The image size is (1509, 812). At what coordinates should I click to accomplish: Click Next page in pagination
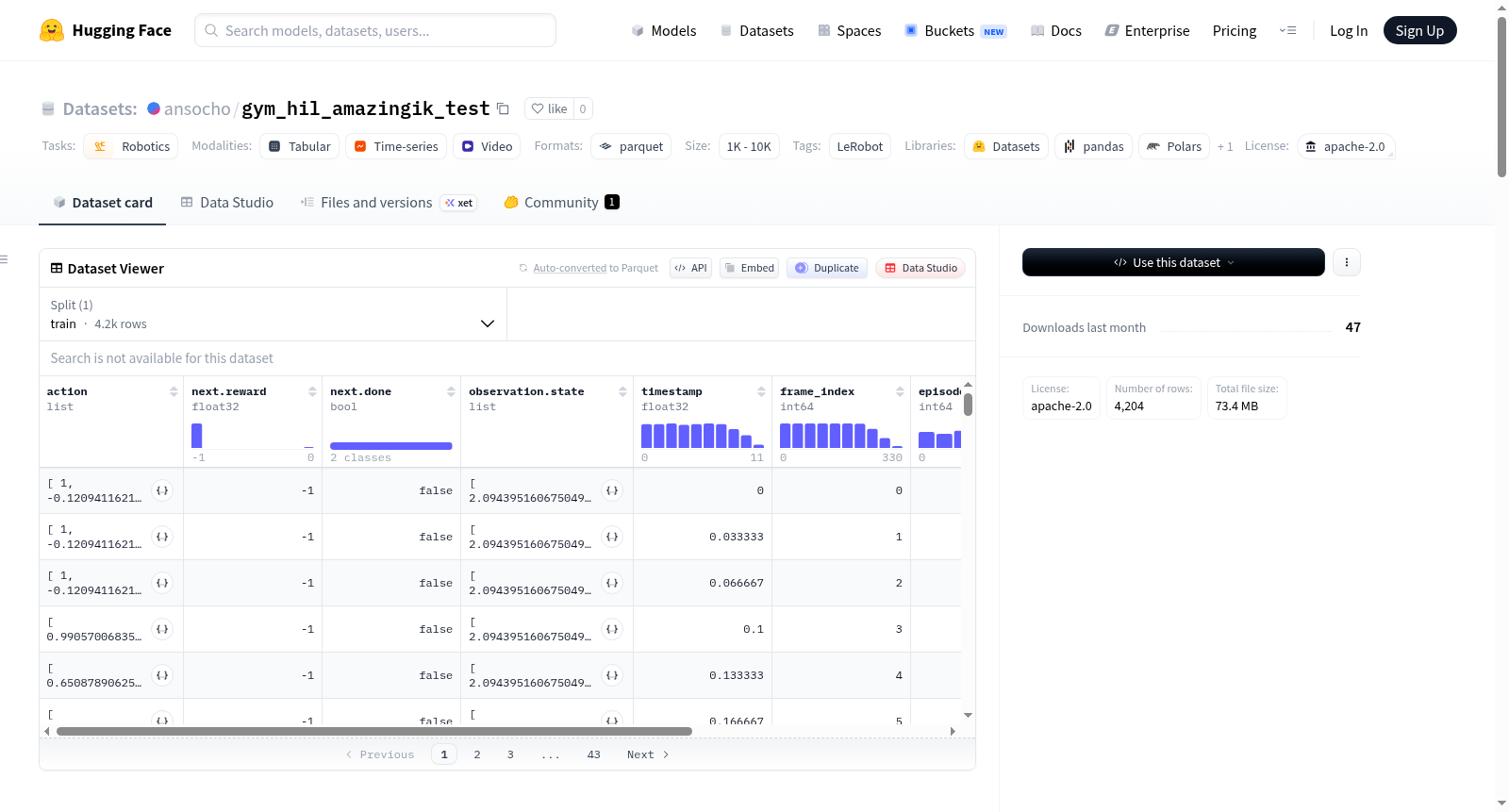648,754
